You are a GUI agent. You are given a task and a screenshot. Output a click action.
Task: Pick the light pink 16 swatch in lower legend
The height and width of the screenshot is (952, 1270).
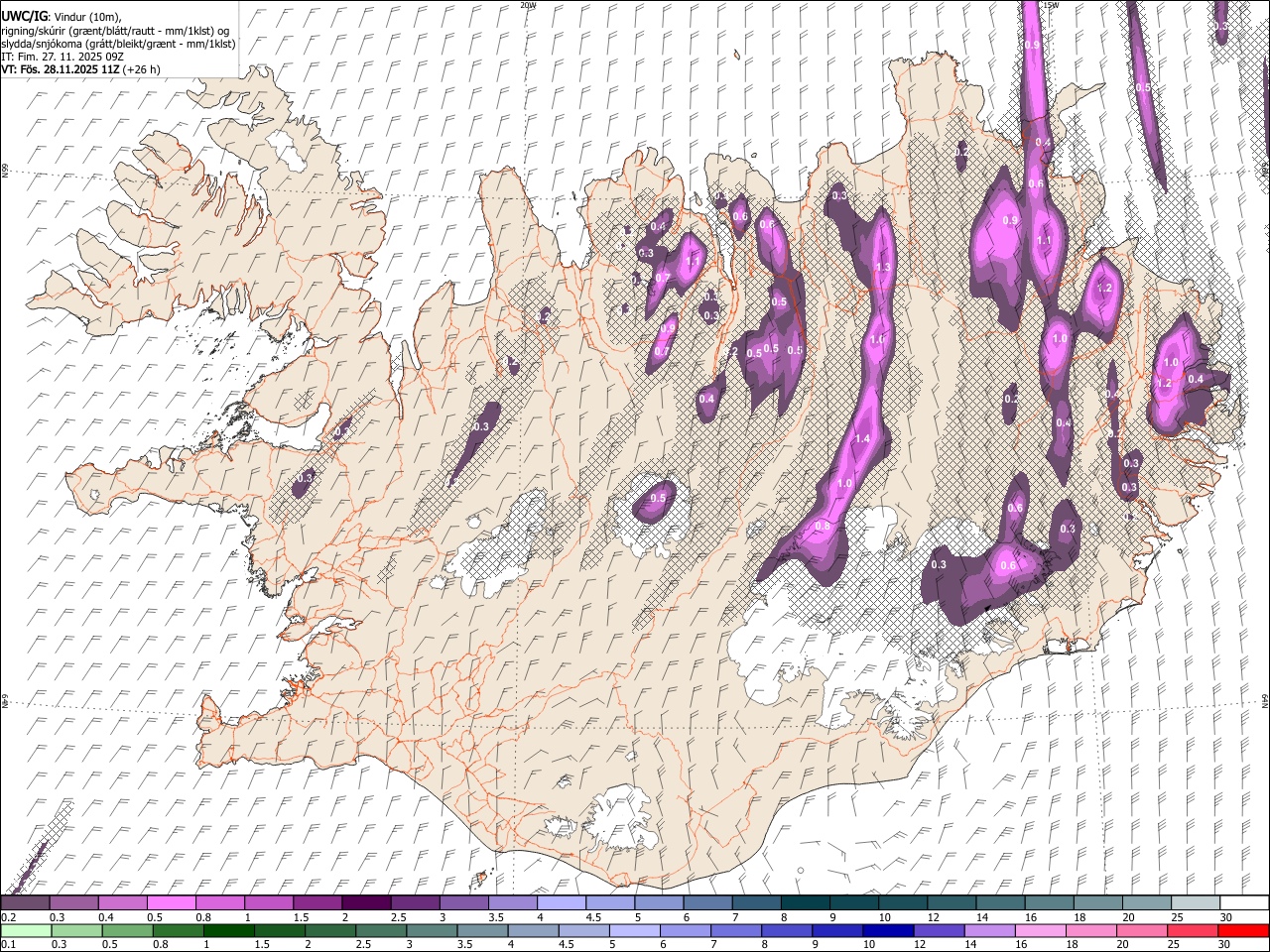pyautogui.click(x=1041, y=930)
